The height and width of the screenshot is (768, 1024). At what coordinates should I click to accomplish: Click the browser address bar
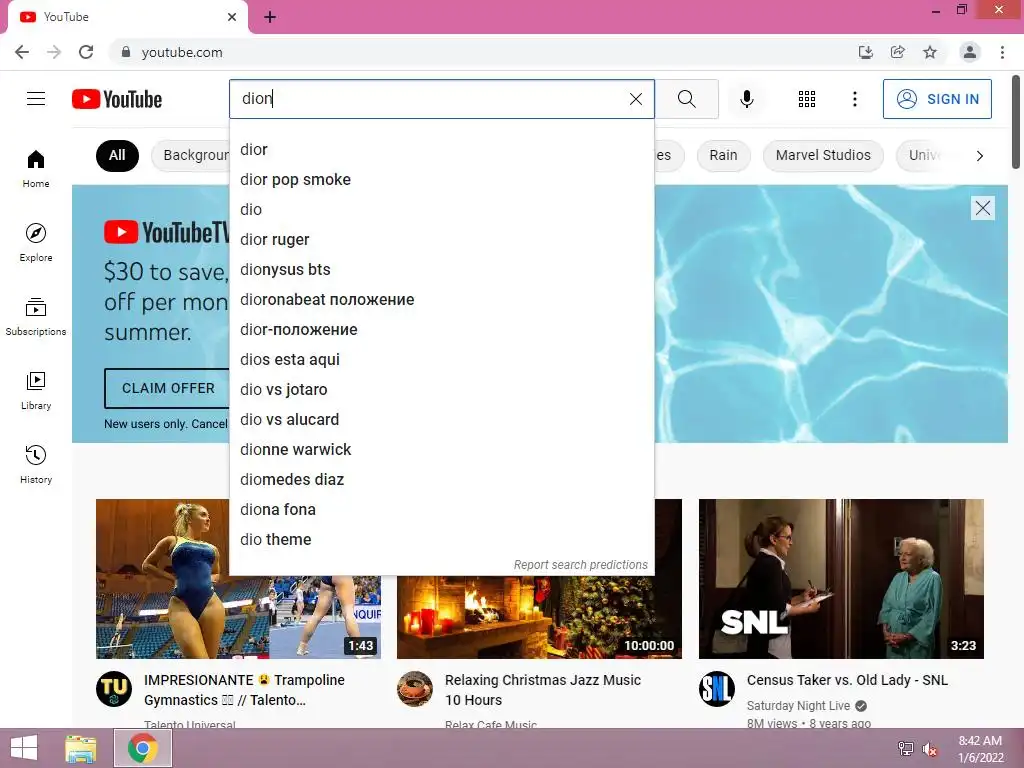tap(483, 52)
